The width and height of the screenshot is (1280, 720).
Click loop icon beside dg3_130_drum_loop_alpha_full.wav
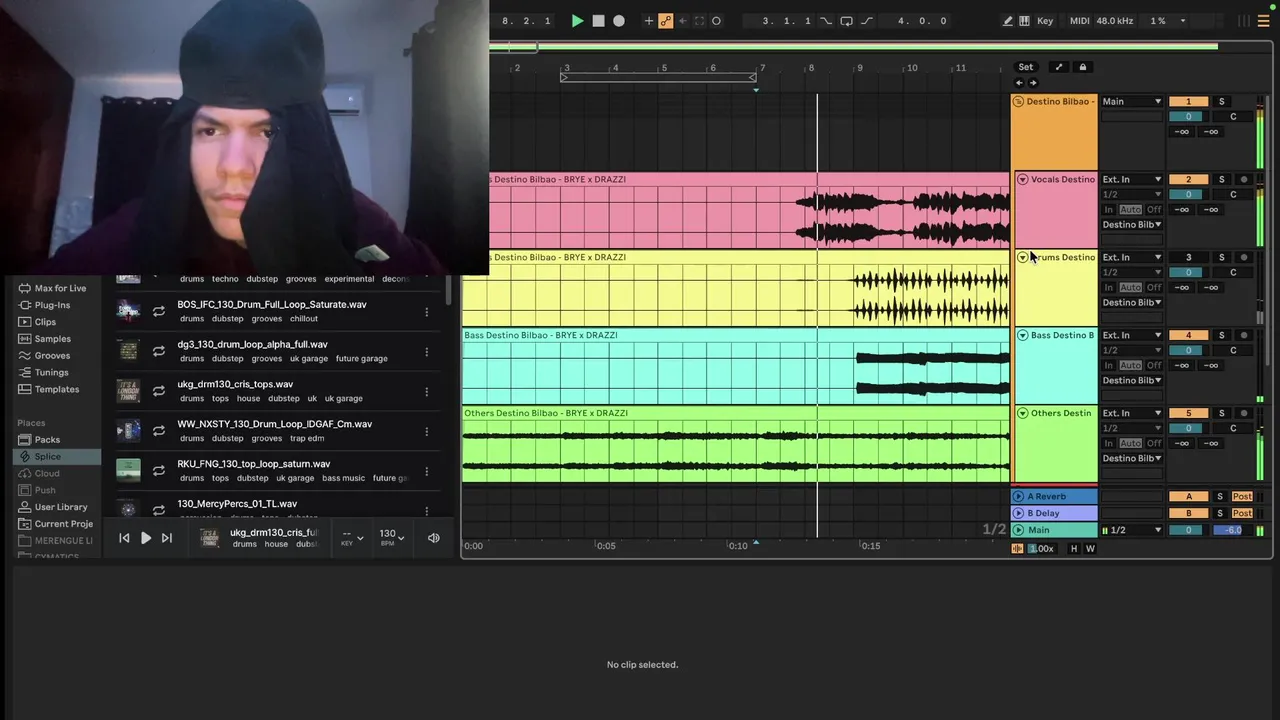pos(158,351)
